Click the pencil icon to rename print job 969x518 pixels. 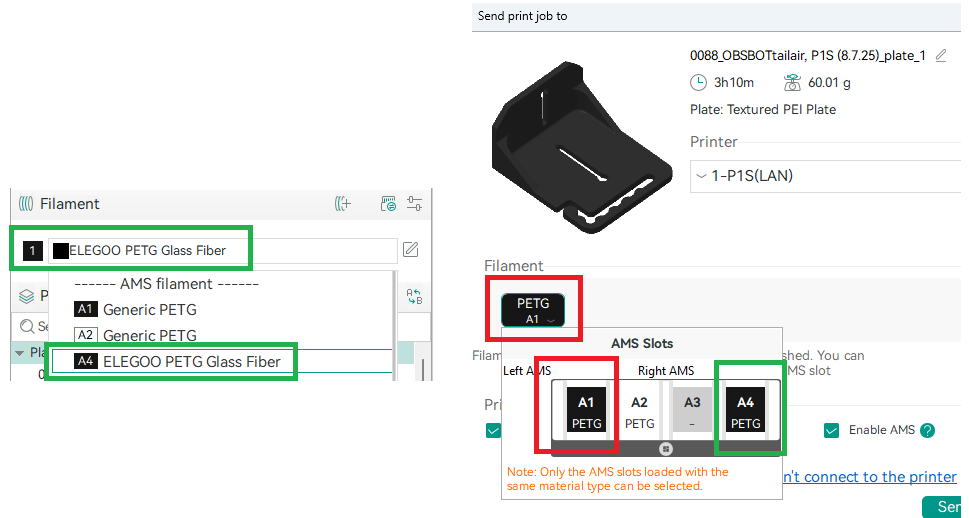coord(941,56)
